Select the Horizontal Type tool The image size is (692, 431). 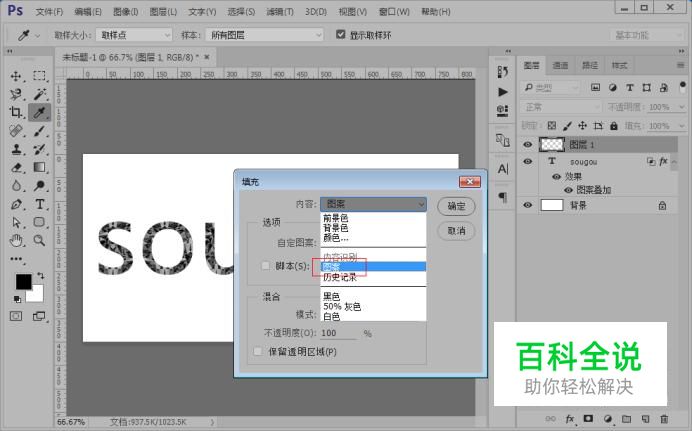[x=39, y=204]
